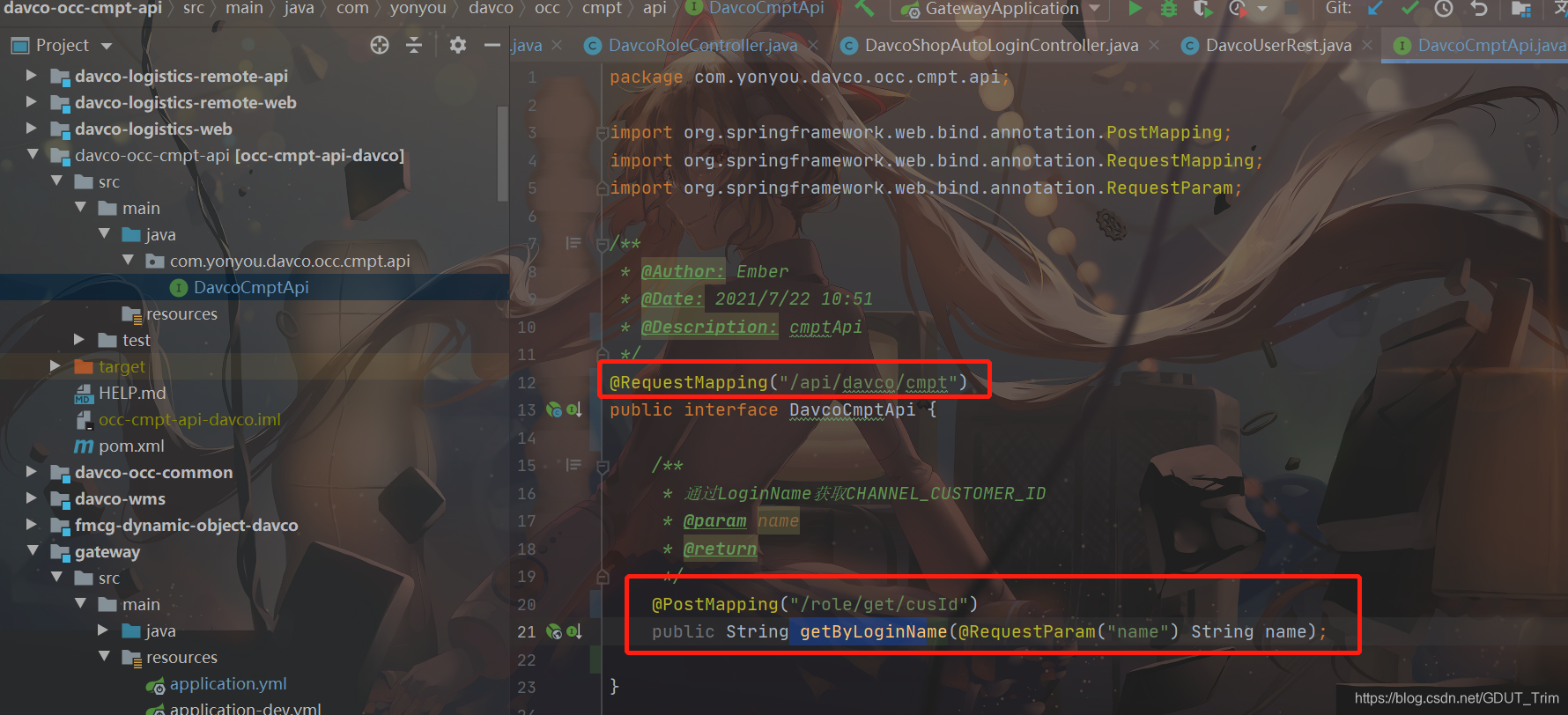Expand the target folder arrow

coord(55,366)
